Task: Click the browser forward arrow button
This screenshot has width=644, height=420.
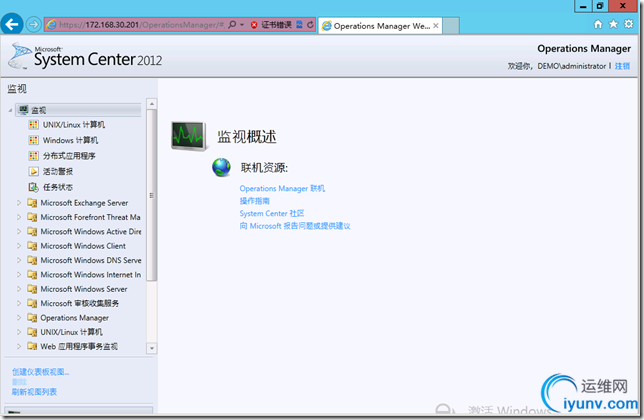Action: pos(34,25)
